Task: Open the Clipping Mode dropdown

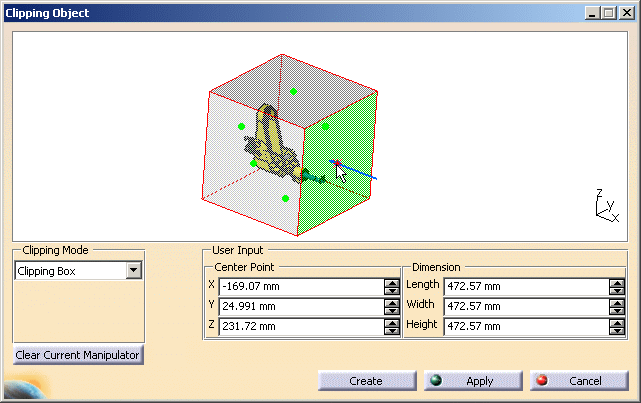Action: pos(133,270)
